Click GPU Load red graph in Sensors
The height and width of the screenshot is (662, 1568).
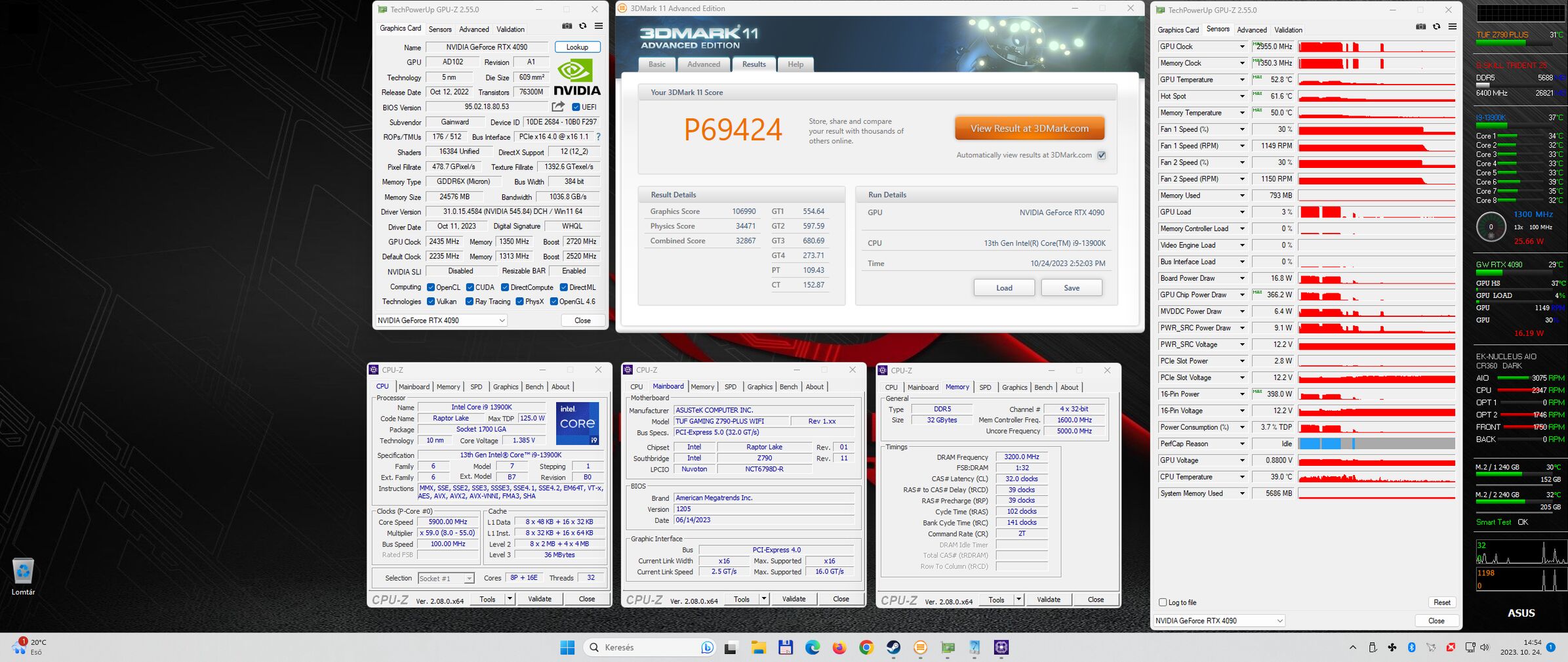coord(1377,212)
